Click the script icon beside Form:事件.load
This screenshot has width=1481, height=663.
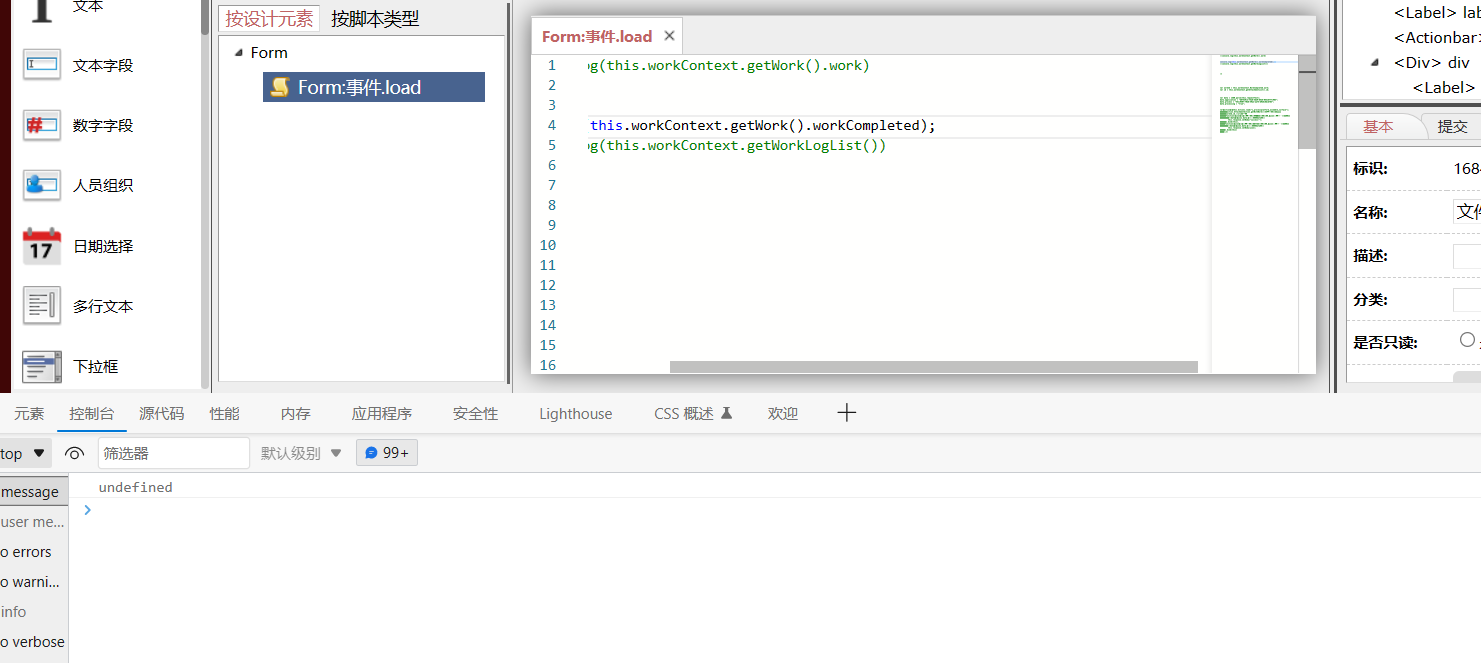281,87
